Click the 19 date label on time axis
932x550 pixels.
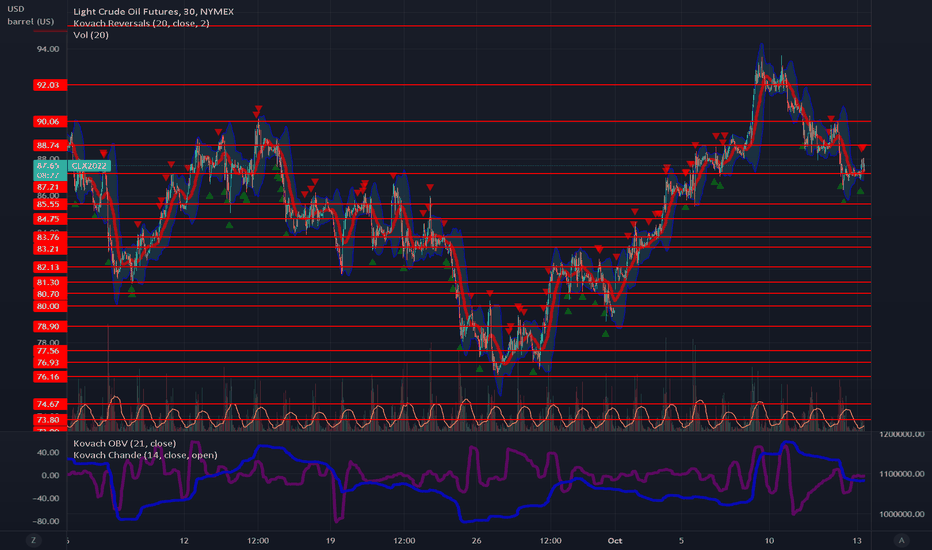click(330, 540)
